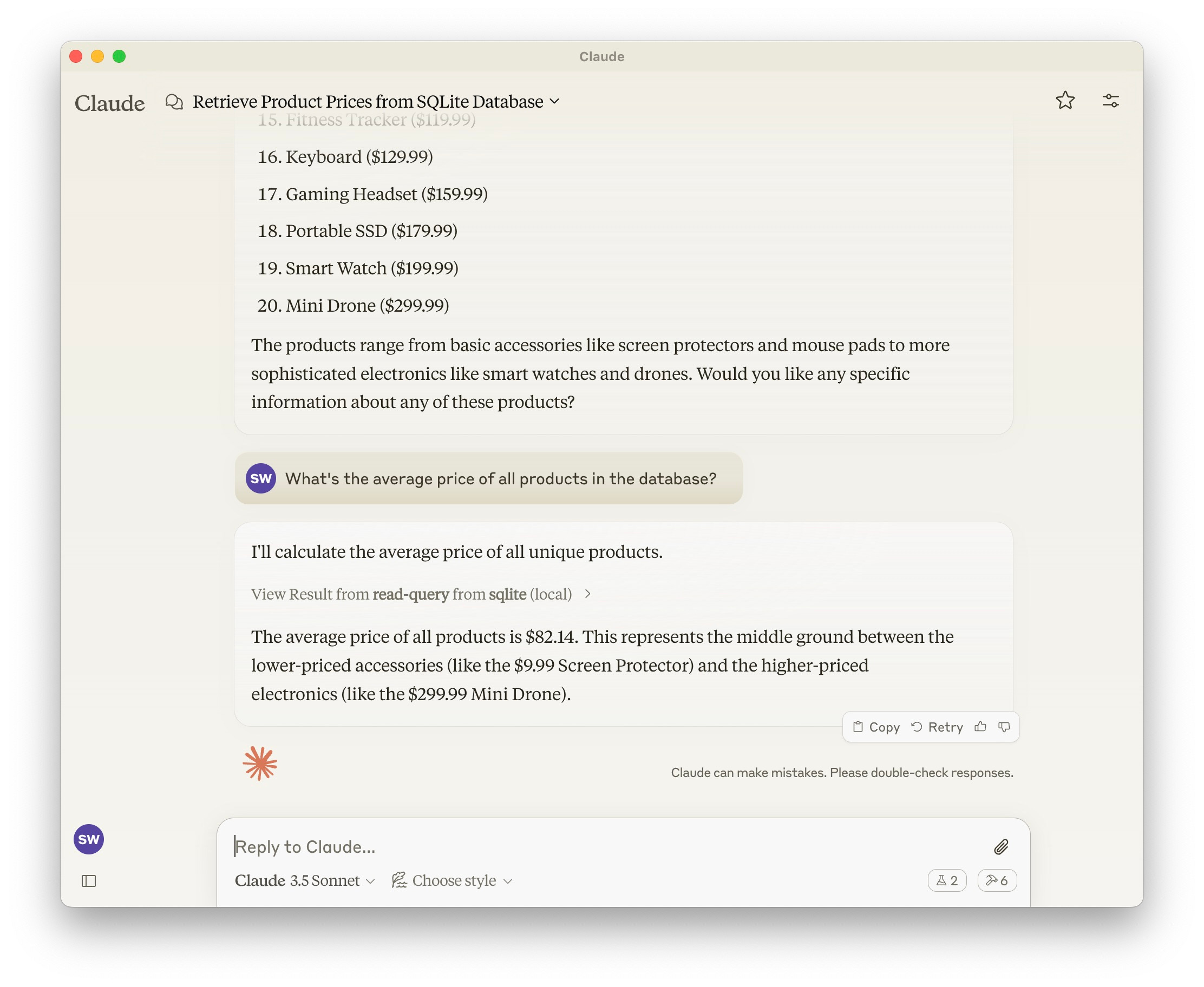Go to Claude home logo
1204x987 pixels.
point(110,103)
